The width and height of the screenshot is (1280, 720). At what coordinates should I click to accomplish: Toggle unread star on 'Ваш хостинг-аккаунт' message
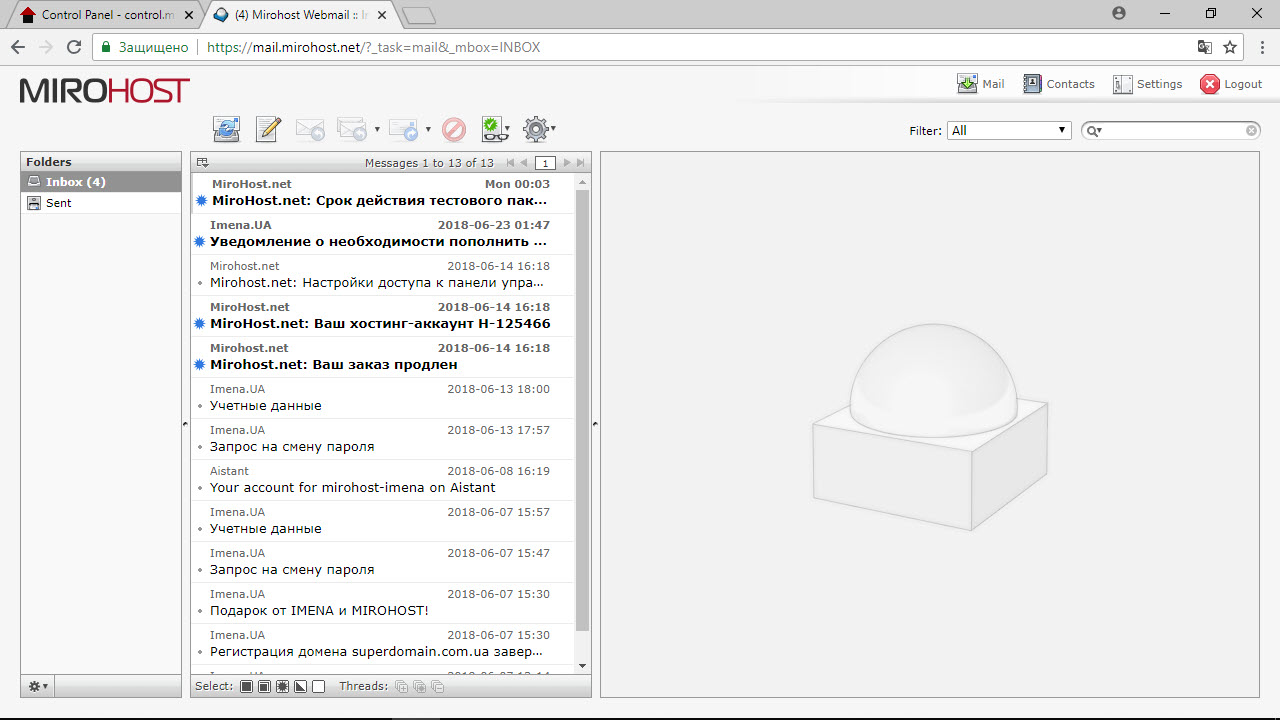[x=201, y=324]
